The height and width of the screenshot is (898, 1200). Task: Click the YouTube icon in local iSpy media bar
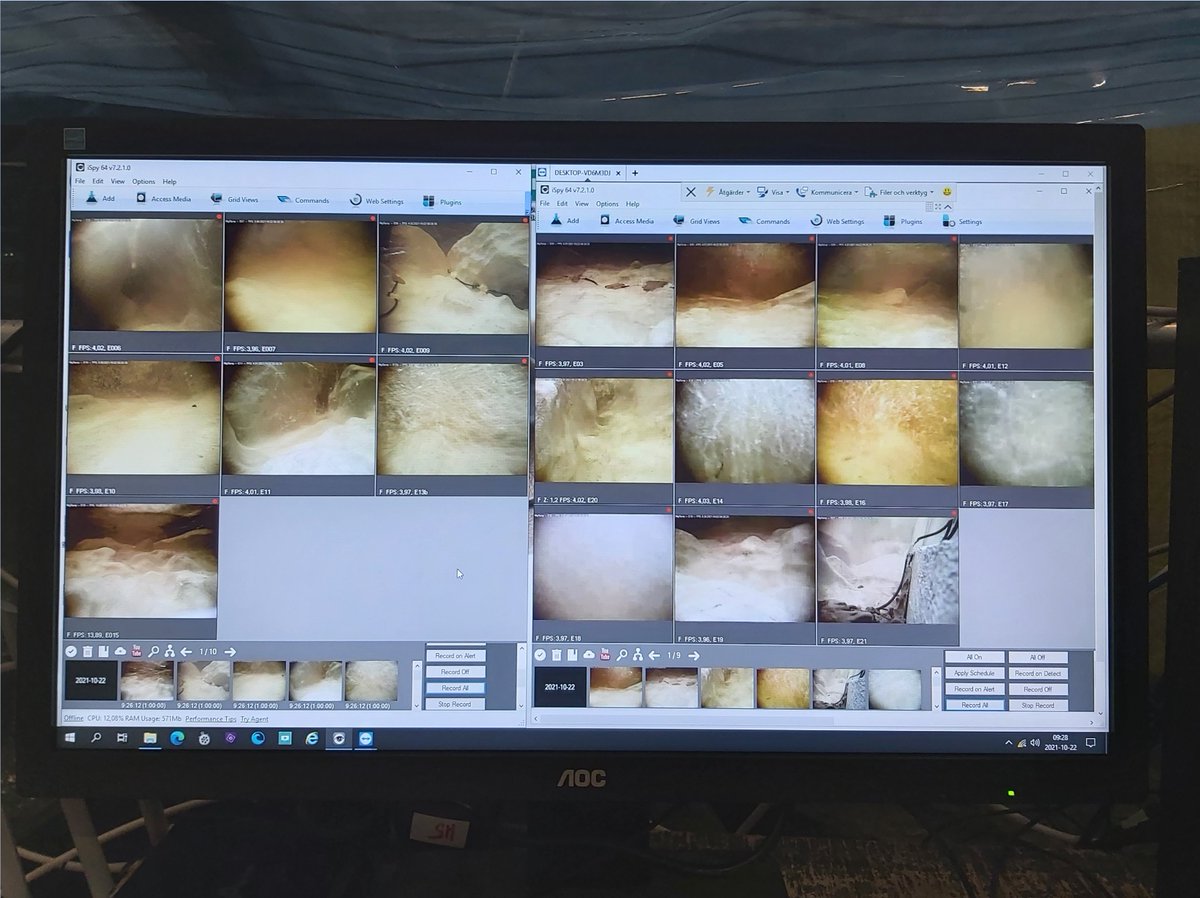(x=137, y=652)
